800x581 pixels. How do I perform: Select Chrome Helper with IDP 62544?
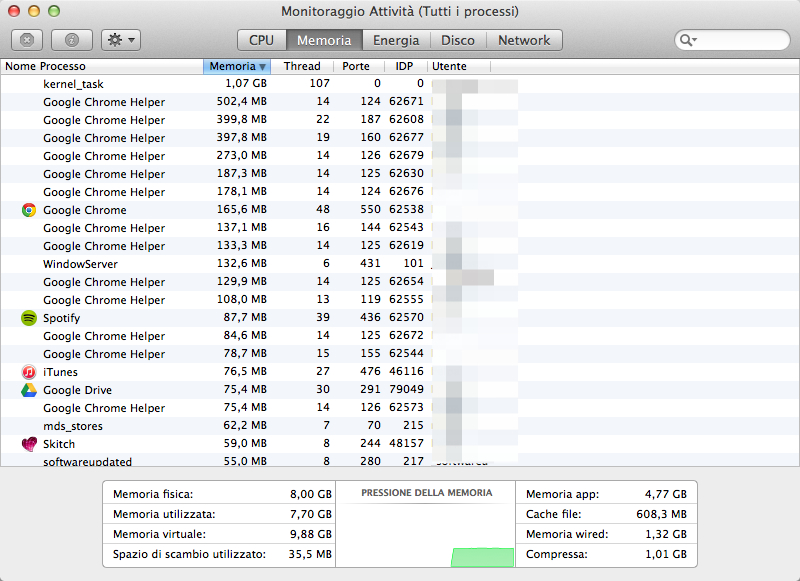click(400, 354)
